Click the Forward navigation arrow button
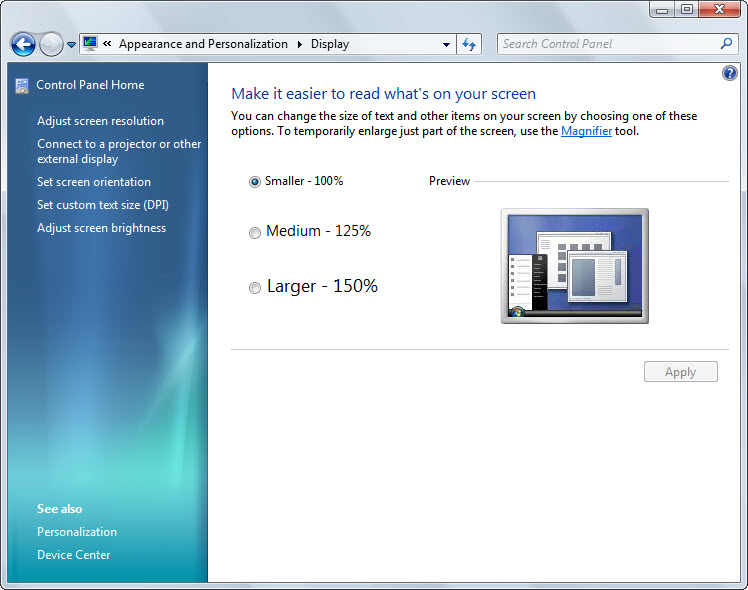The width and height of the screenshot is (748, 590). tap(51, 45)
